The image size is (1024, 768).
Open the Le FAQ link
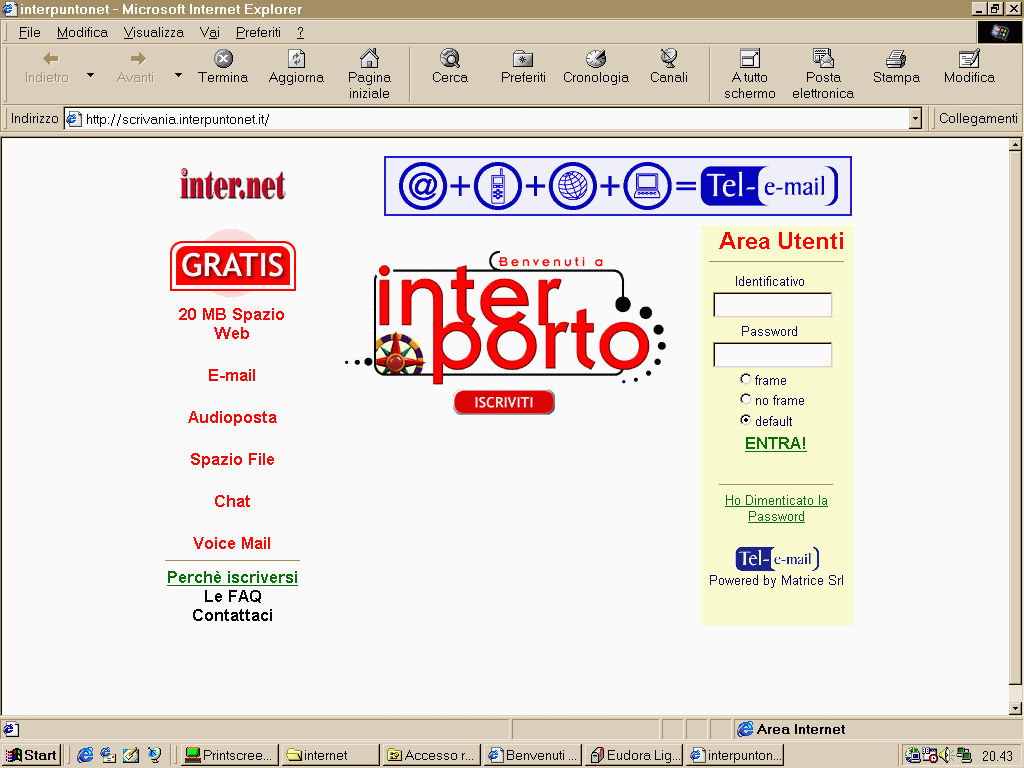coord(232,596)
